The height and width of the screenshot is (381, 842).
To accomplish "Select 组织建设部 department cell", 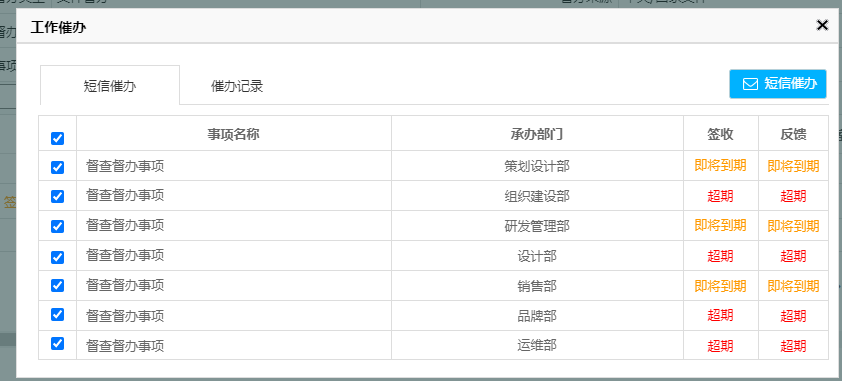I will 537,196.
